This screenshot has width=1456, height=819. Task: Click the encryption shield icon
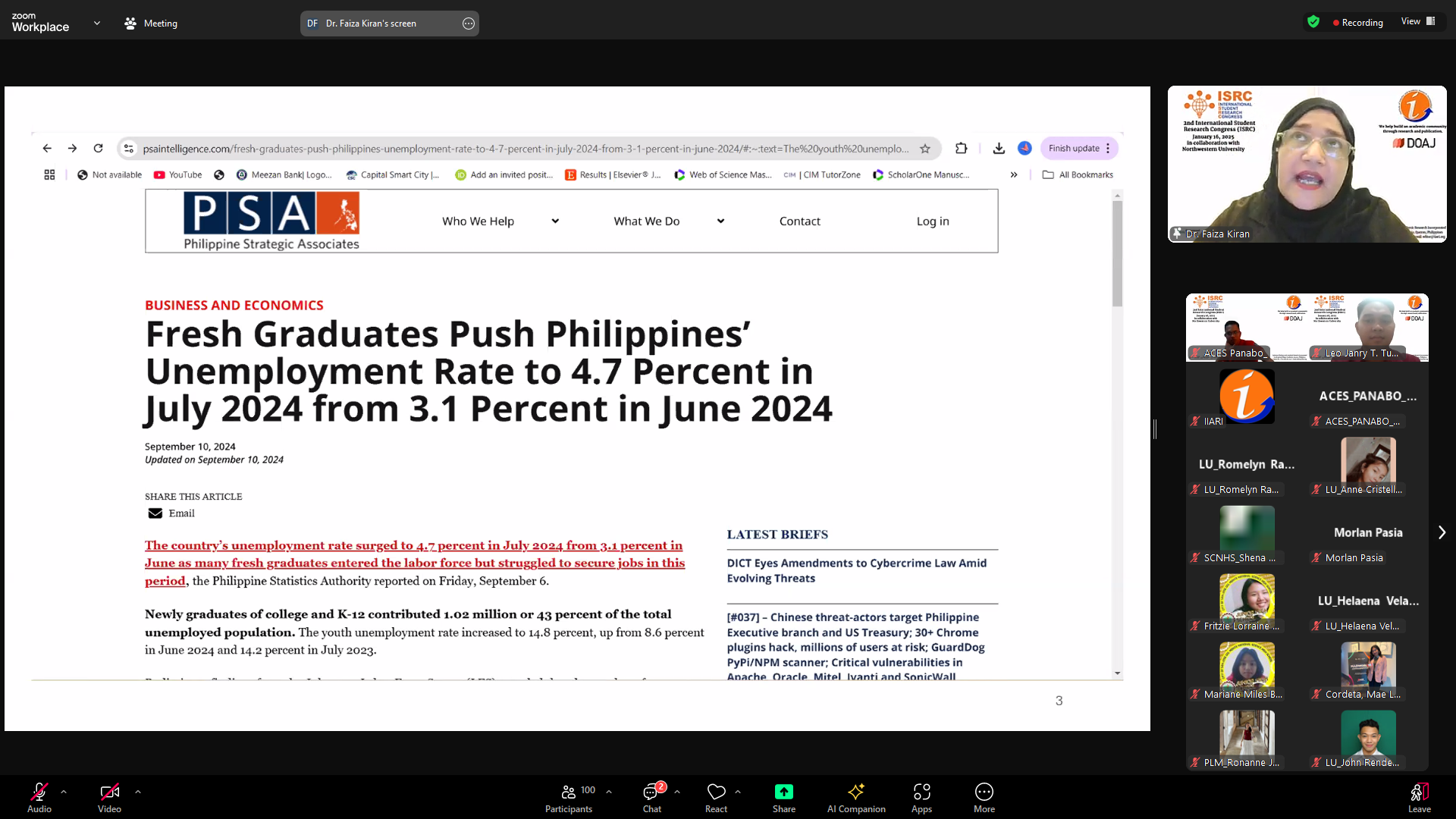click(x=1313, y=22)
